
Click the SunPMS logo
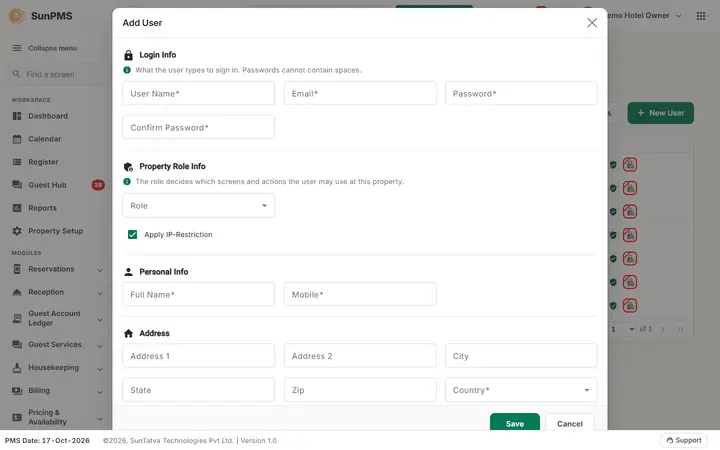[17, 16]
